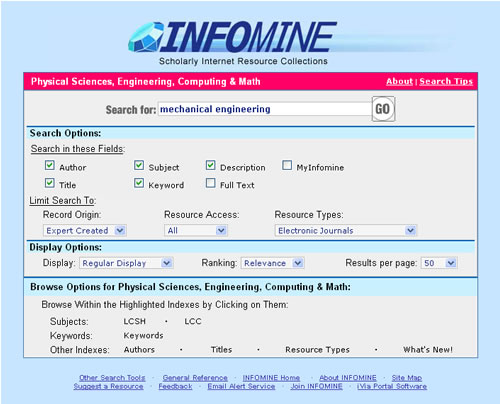This screenshot has height=404, width=500.
Task: Uncheck the Keyword field checkbox
Action: (x=139, y=183)
